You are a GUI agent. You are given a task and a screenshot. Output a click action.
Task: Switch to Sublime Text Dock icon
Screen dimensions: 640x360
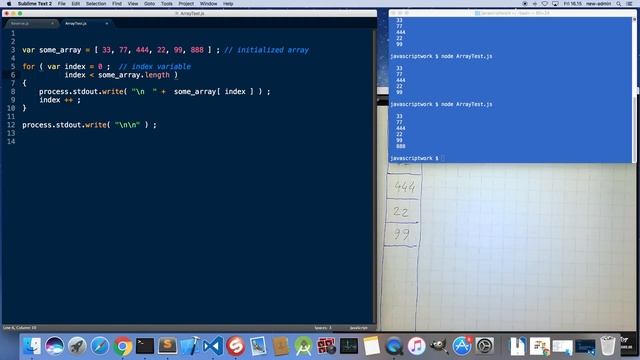(167, 346)
